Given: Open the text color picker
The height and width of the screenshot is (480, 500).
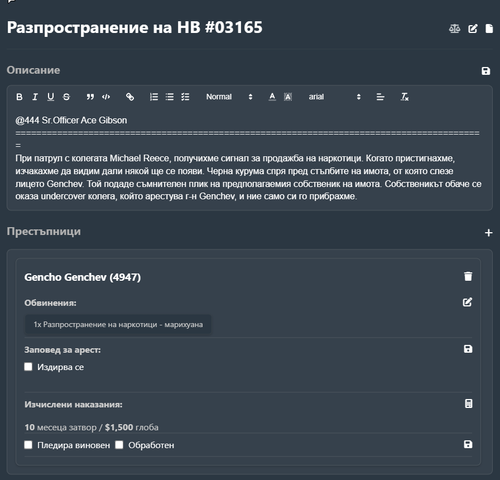Looking at the screenshot, I should point(272,97).
